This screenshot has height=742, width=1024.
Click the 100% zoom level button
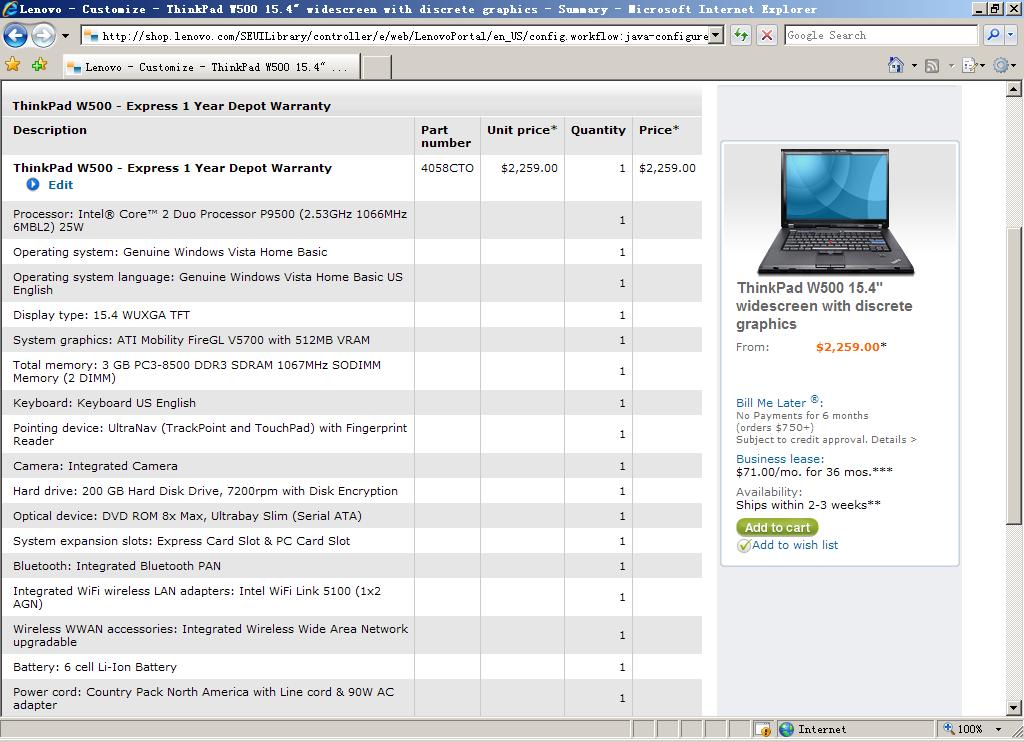click(964, 729)
